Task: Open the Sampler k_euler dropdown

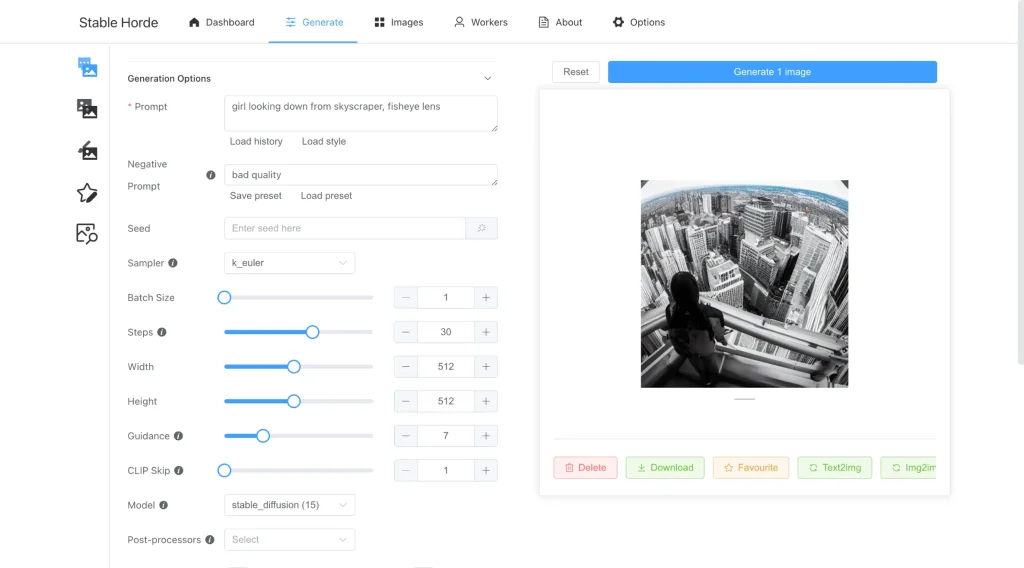Action: tap(289, 263)
